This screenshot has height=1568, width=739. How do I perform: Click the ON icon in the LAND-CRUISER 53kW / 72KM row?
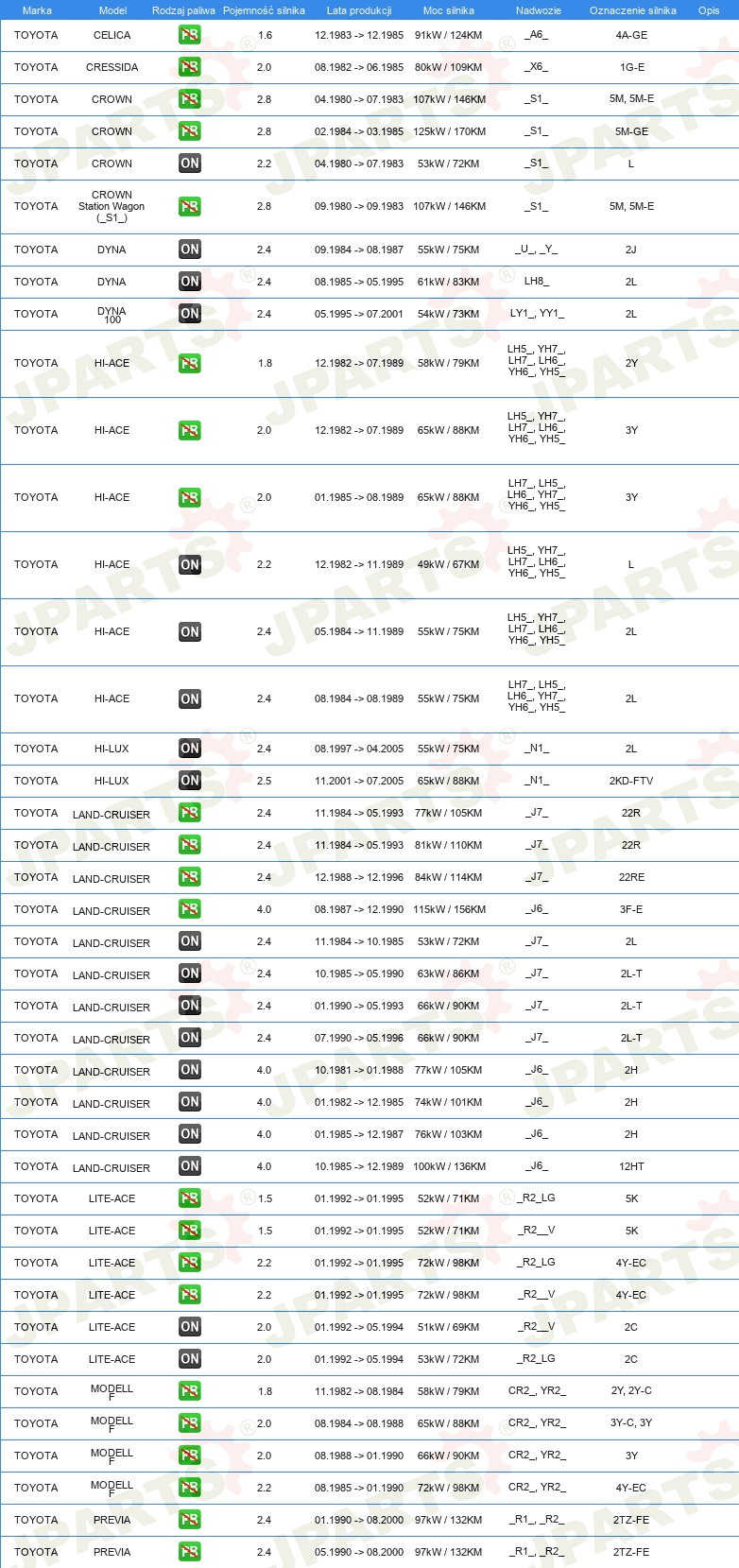[190, 941]
